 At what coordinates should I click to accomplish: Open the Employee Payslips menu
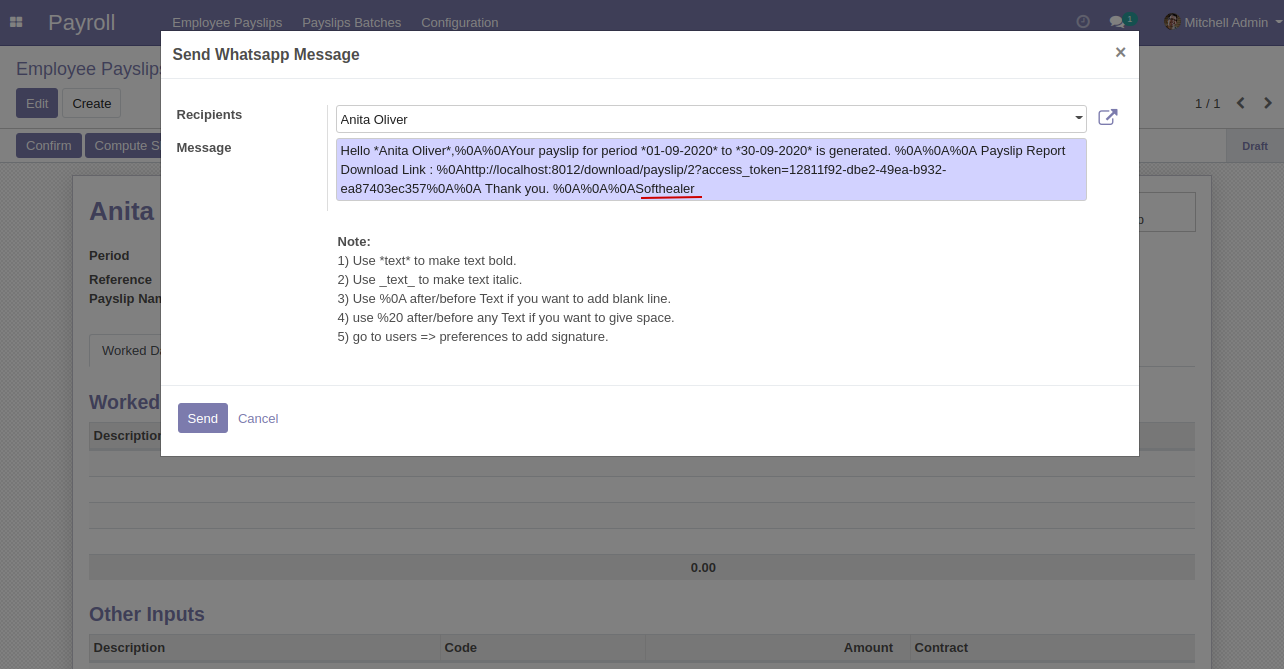point(227,22)
